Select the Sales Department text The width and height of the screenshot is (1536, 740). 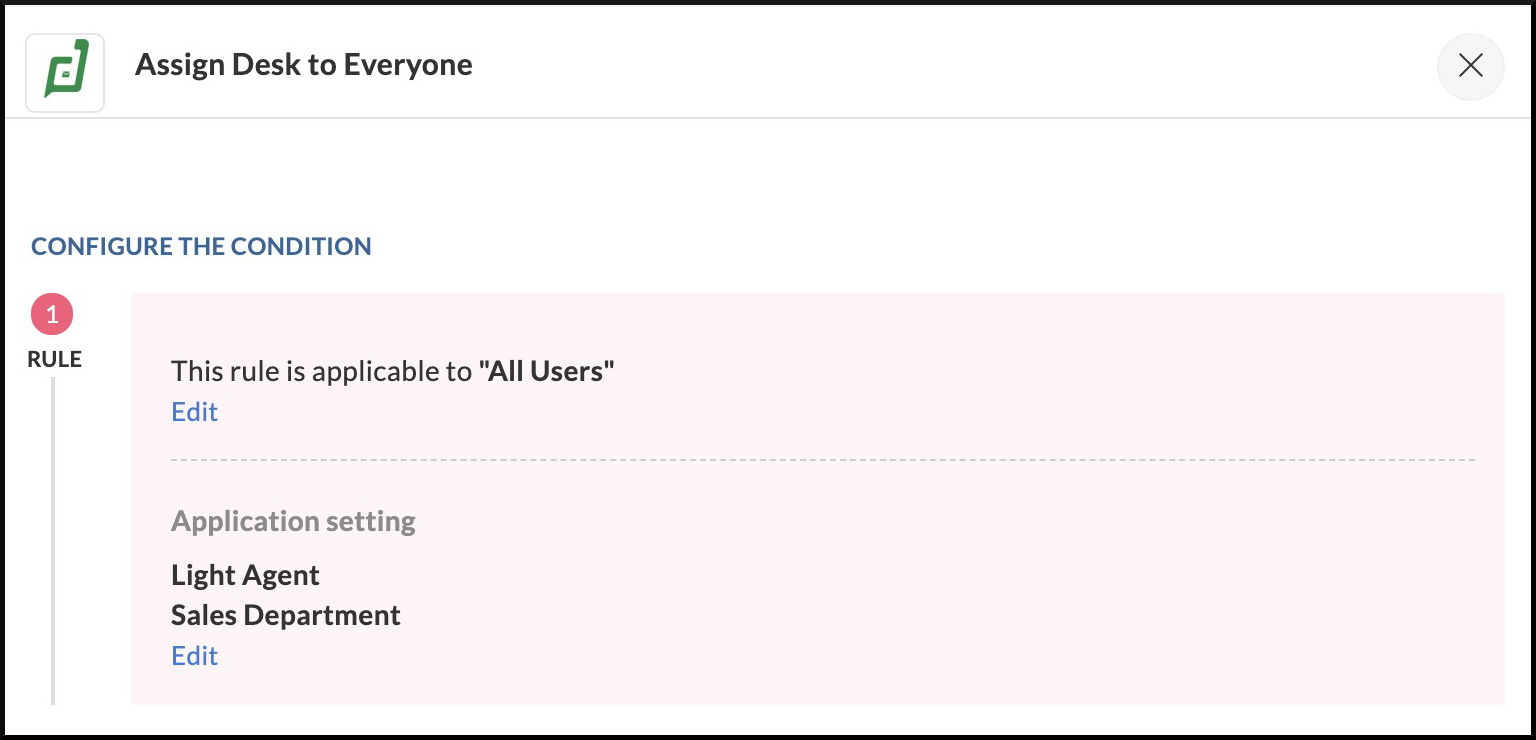285,615
